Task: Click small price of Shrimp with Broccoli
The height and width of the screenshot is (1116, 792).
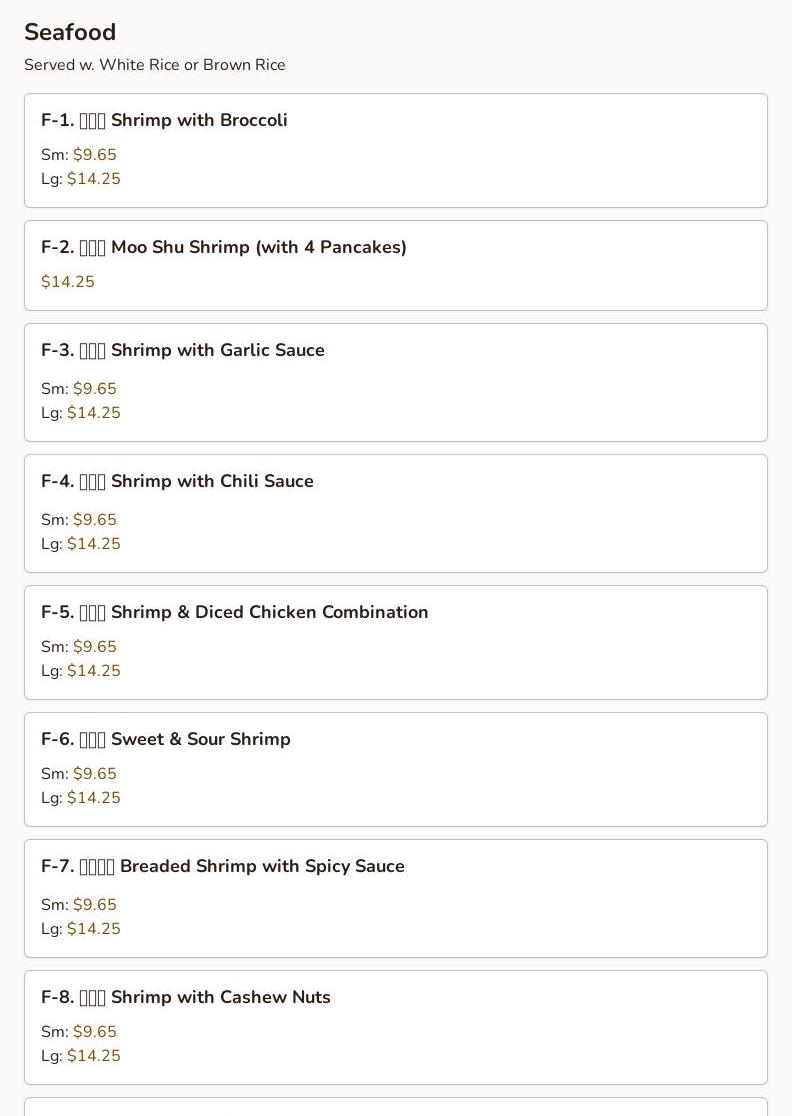Action: pos(95,154)
